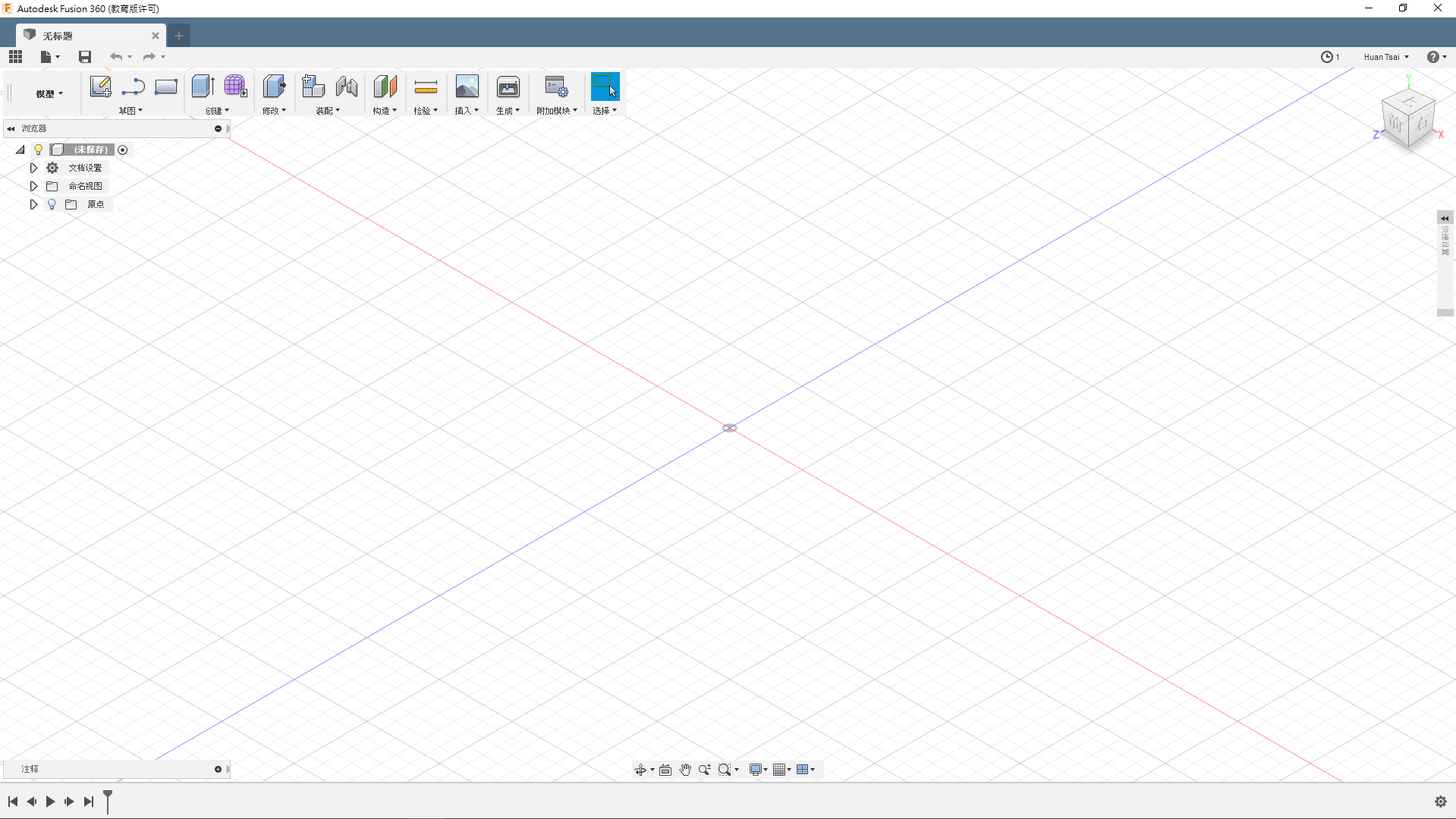This screenshot has height=819, width=1456.
Task: Expand the 命名视图 tree node
Action: (x=33, y=186)
